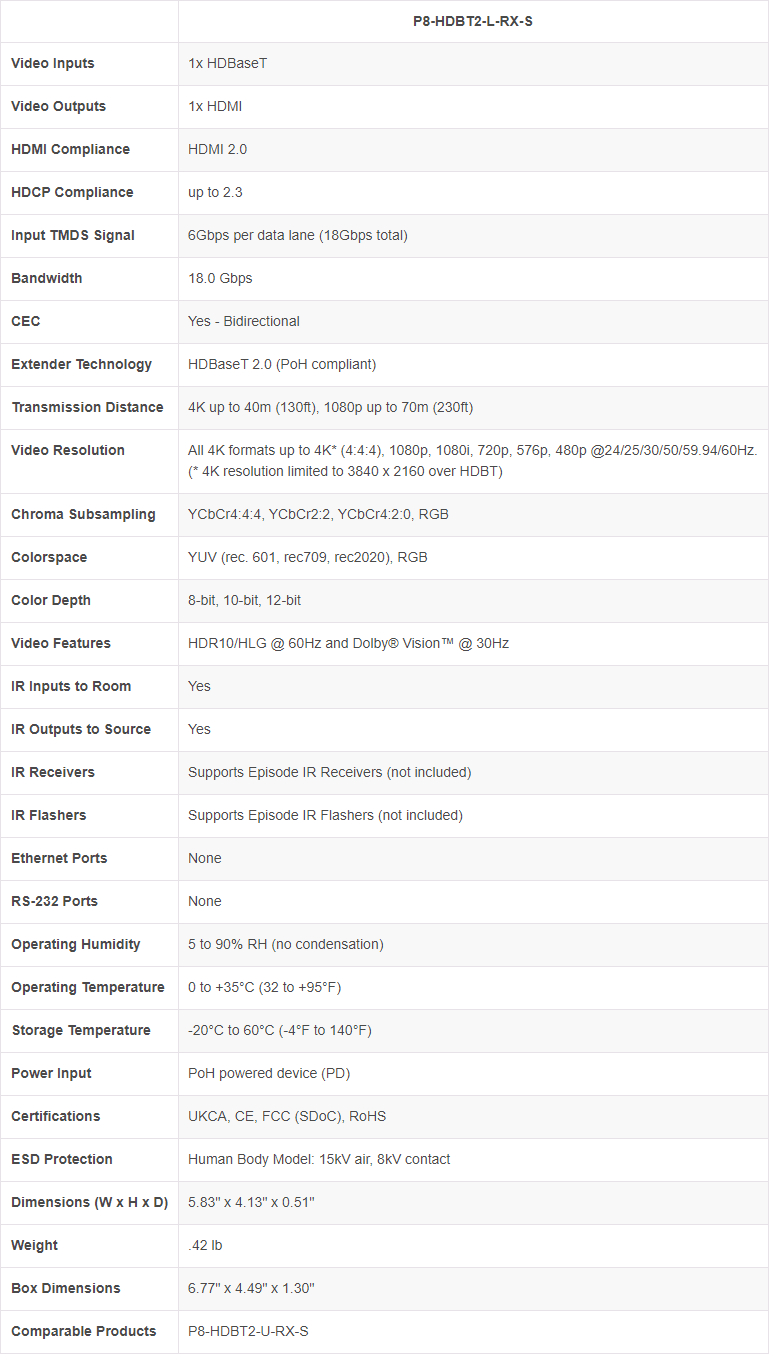Click the Transmission Distance value text
Screen dimensions: 769x1354
tap(330, 407)
